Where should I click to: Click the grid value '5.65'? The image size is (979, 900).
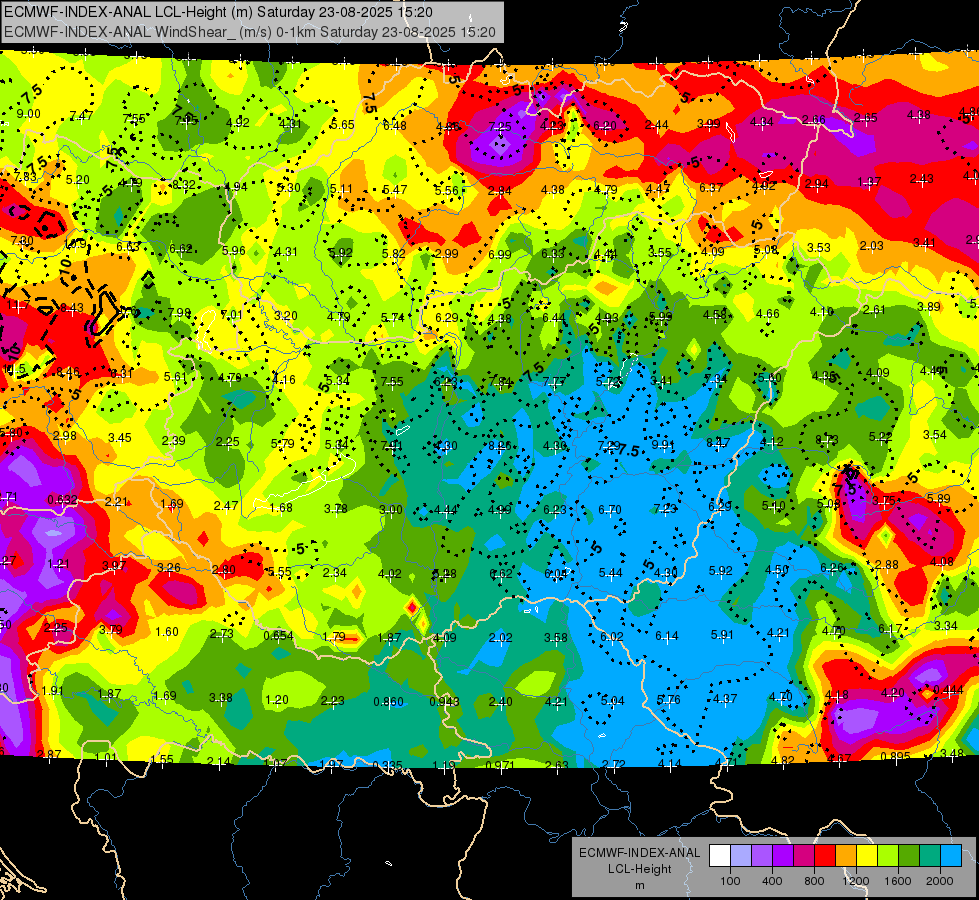(342, 125)
